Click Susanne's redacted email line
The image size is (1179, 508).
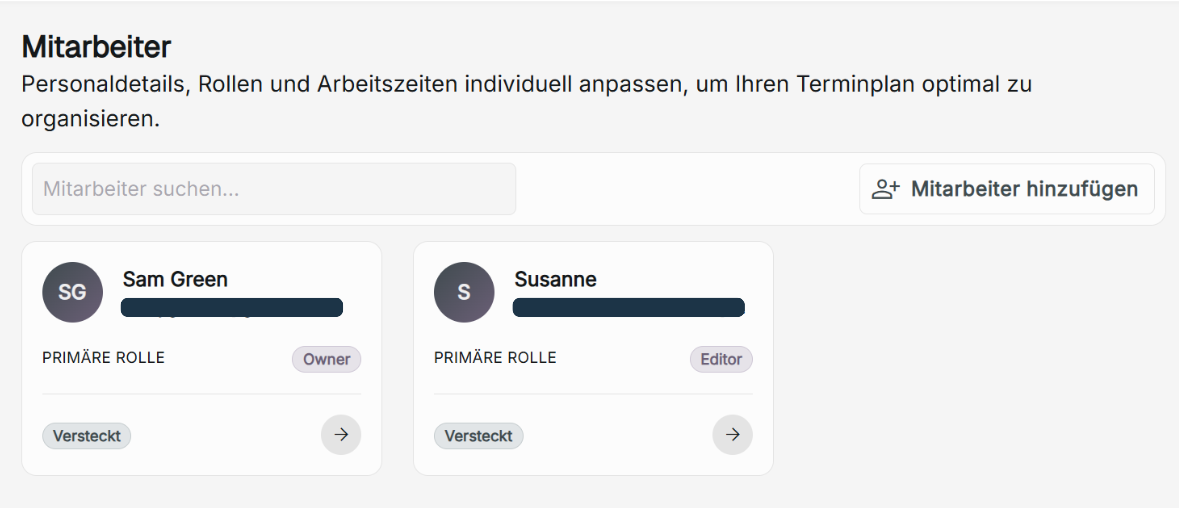click(x=628, y=307)
